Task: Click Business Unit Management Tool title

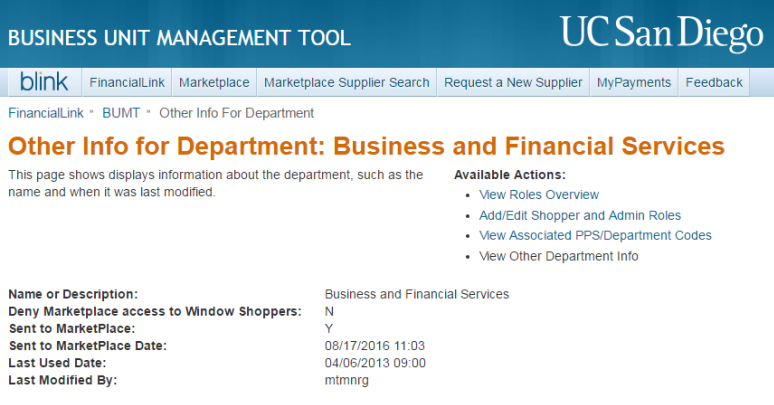Action: point(179,38)
